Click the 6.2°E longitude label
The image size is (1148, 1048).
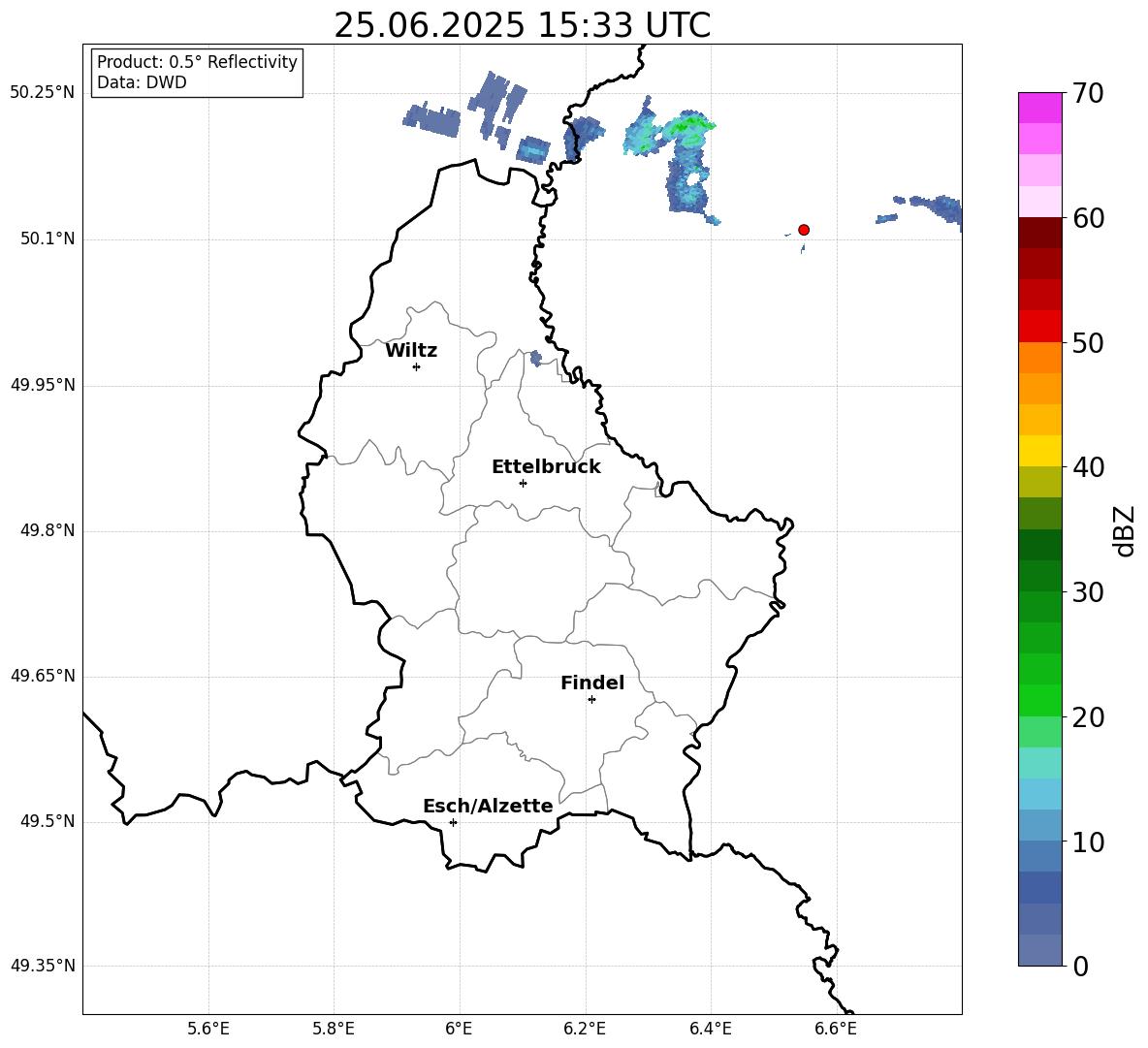pyautogui.click(x=585, y=1029)
